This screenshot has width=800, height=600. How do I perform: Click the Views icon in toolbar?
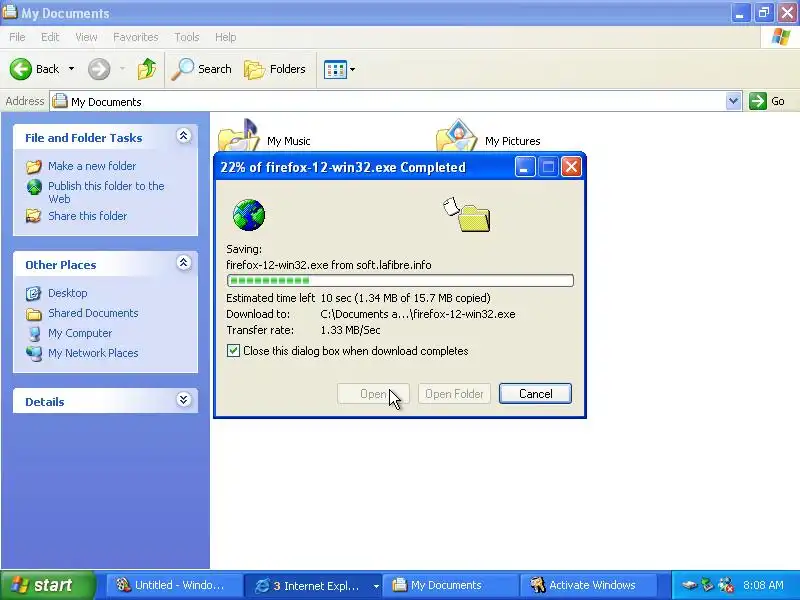point(335,69)
